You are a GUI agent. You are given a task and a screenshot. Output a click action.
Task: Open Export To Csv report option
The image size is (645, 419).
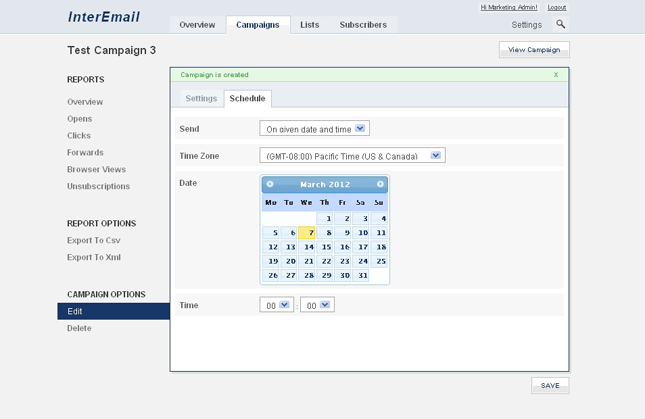[x=93, y=241]
